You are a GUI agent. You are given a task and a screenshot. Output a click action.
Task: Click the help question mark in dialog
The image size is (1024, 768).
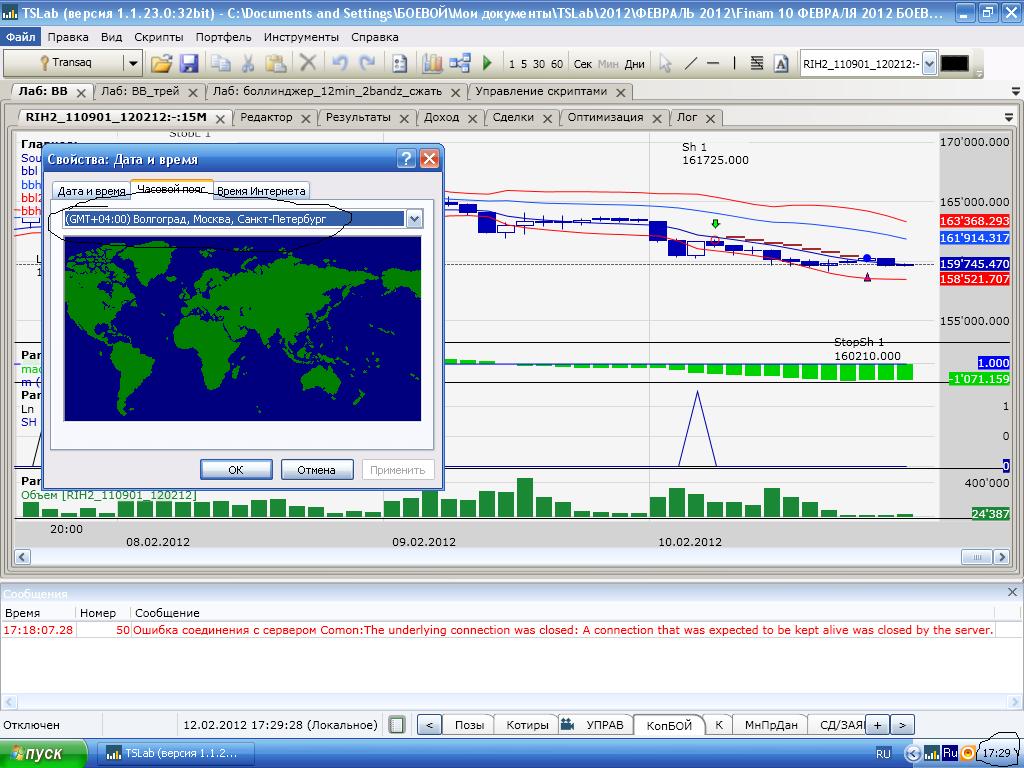click(406, 159)
